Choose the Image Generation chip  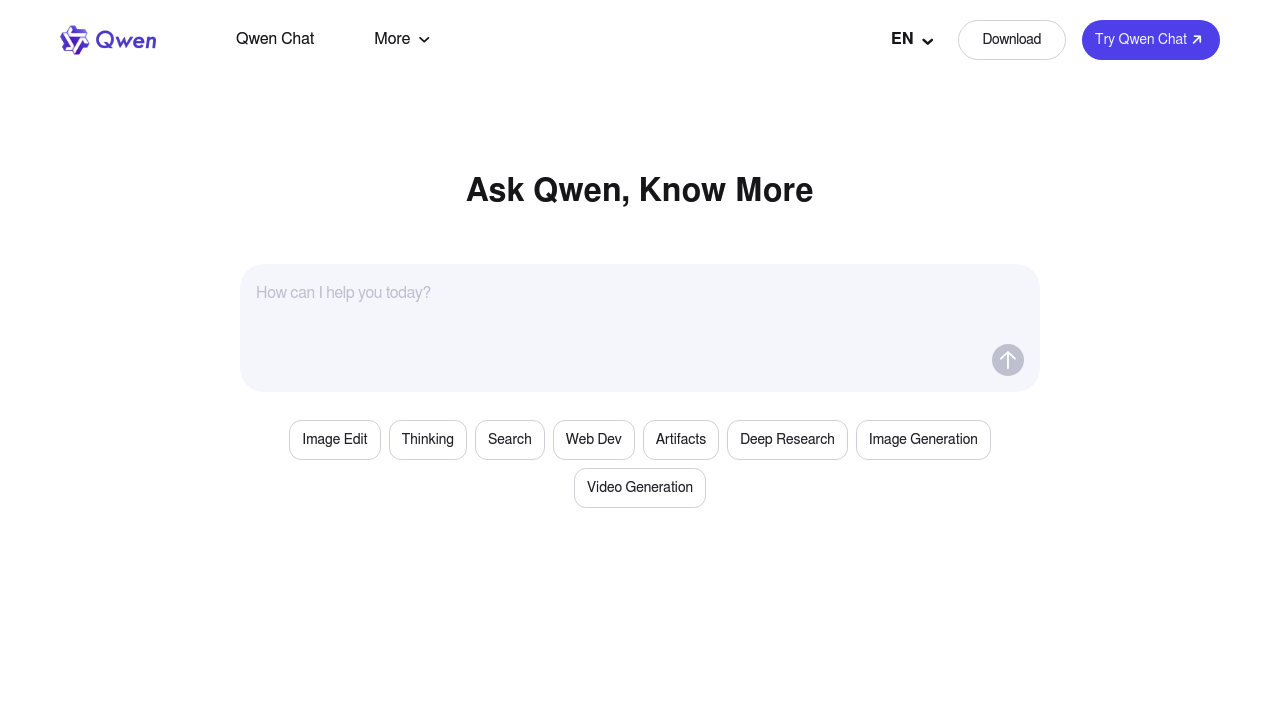tap(923, 440)
